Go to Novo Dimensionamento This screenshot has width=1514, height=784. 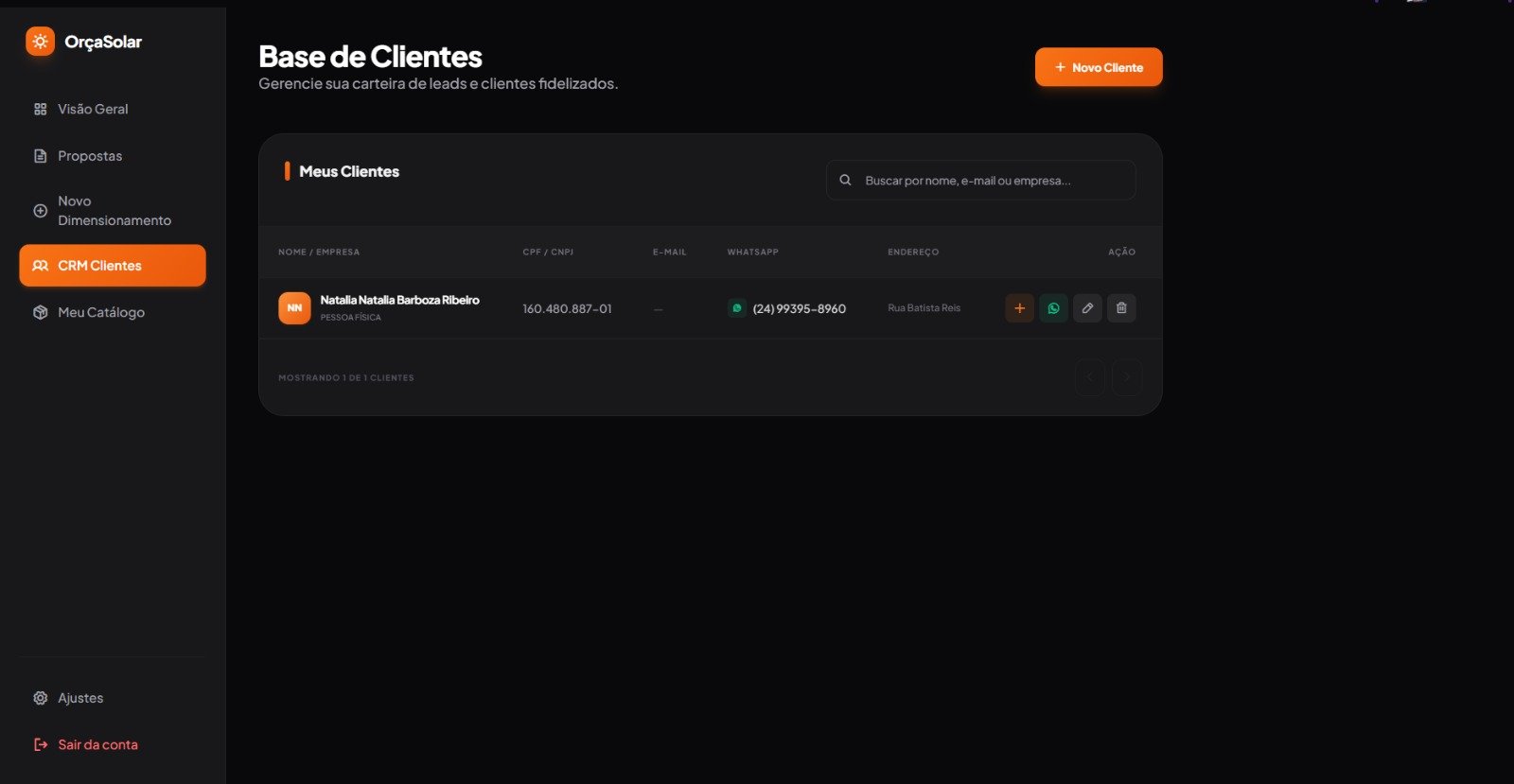113,211
